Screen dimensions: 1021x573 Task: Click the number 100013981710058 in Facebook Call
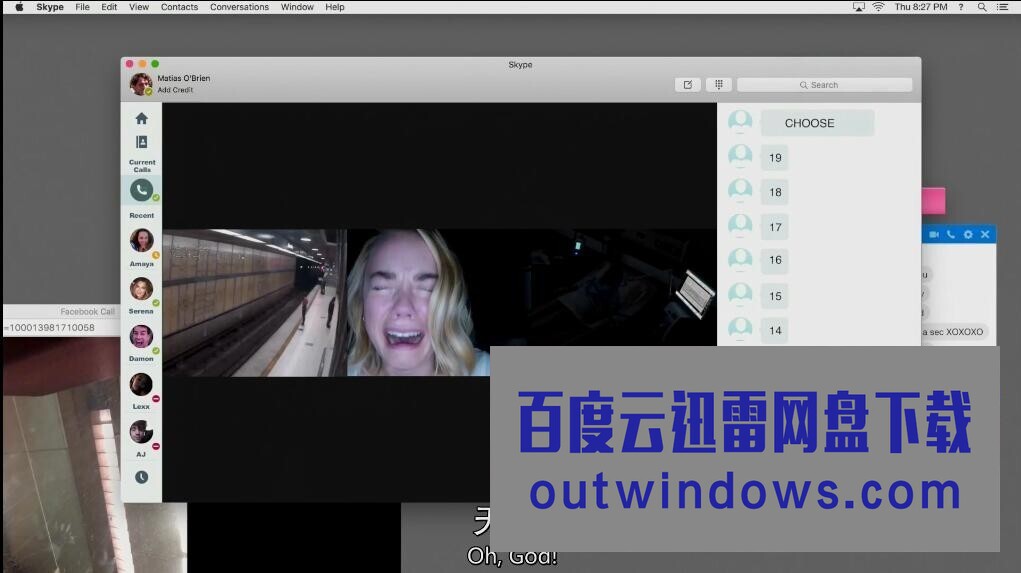52,328
